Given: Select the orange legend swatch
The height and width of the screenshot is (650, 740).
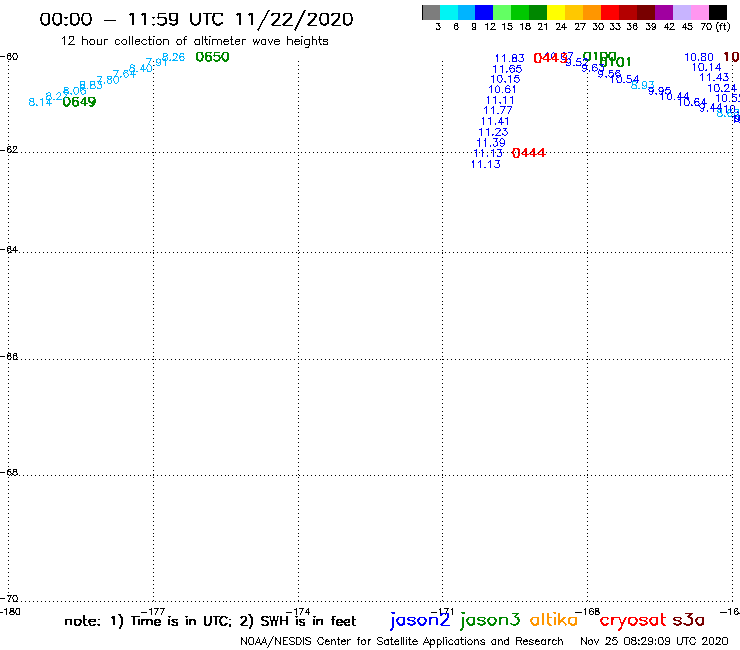Looking at the screenshot, I should (592, 12).
